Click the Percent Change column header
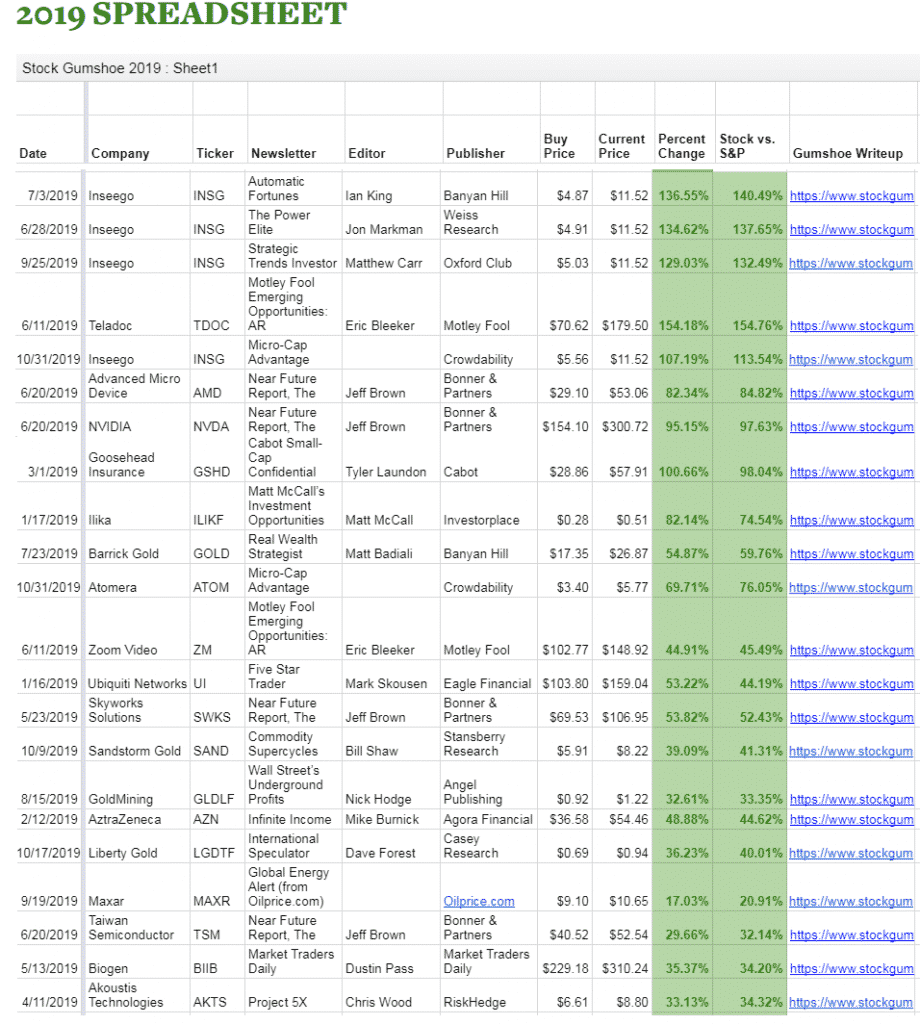The width and height of the screenshot is (920, 1024). click(x=682, y=146)
